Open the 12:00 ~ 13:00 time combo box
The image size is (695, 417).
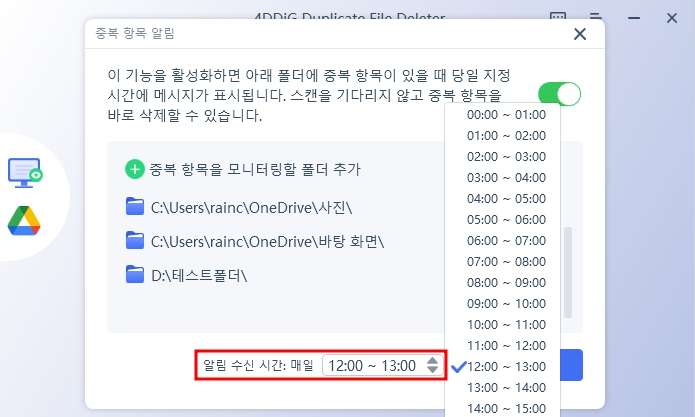(x=382, y=366)
